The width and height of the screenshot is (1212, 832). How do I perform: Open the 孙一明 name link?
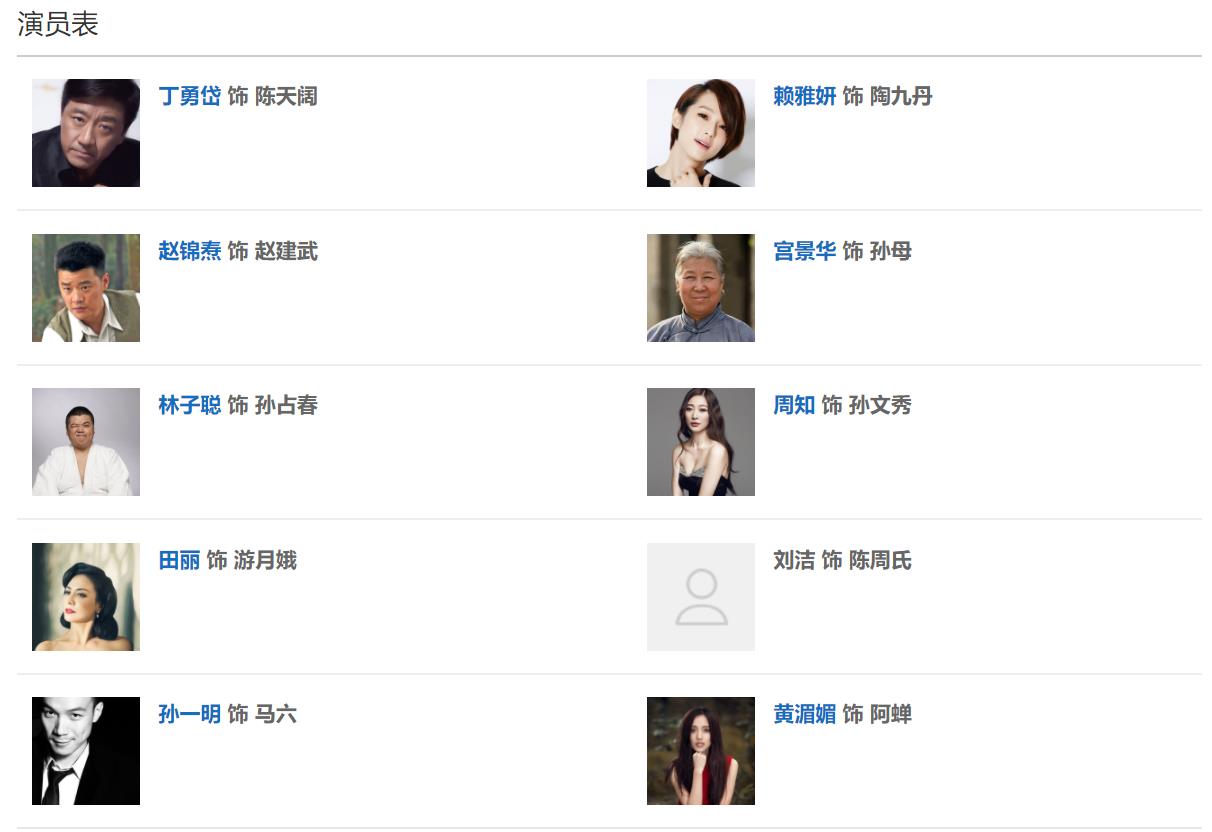coord(189,714)
